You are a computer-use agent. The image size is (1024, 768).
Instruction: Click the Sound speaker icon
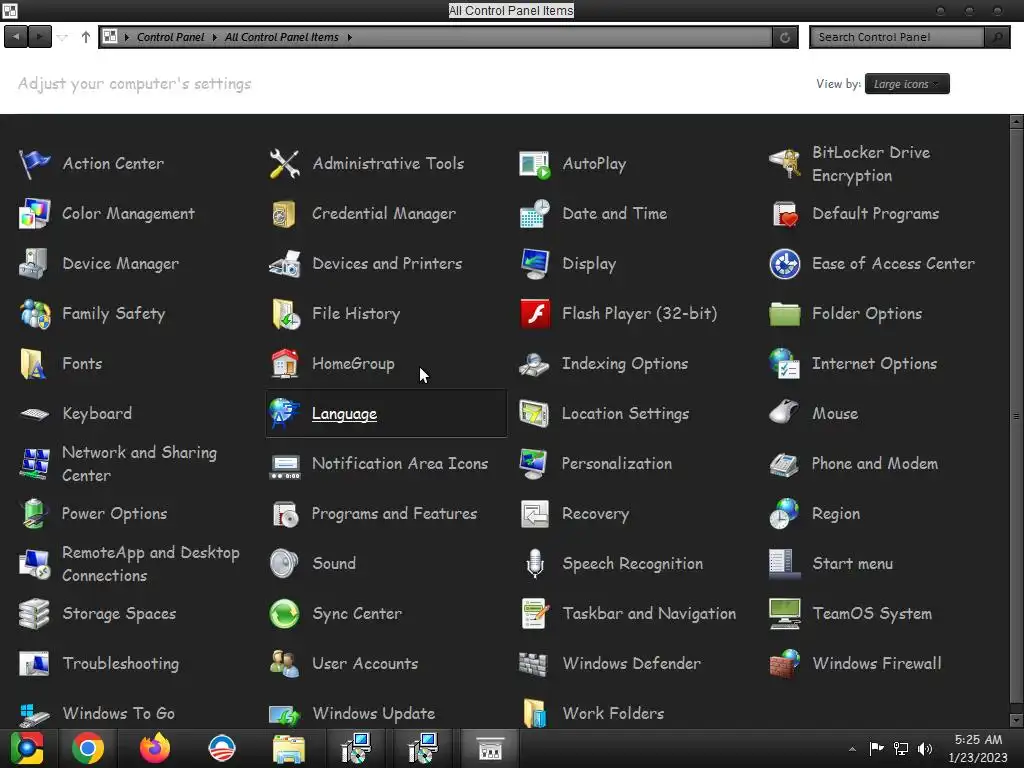pos(284,564)
